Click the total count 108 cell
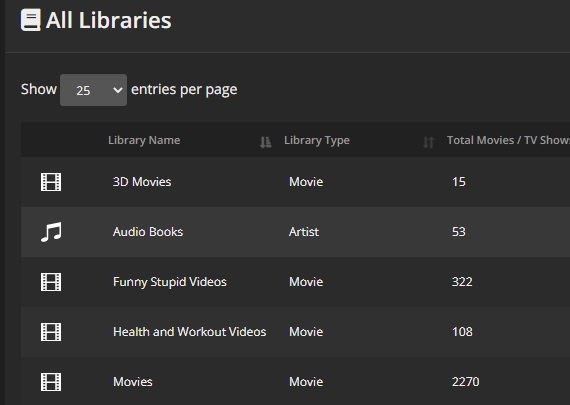This screenshot has height=405, width=570. click(x=462, y=332)
